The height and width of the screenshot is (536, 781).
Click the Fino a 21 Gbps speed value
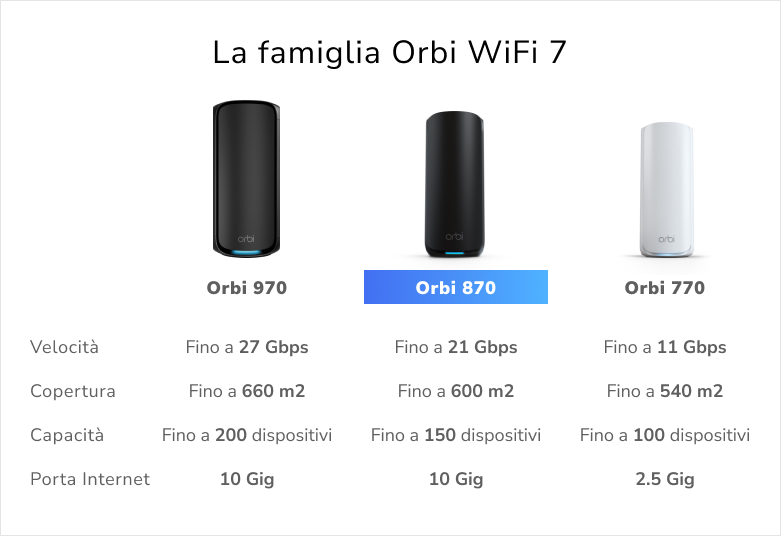tap(456, 348)
